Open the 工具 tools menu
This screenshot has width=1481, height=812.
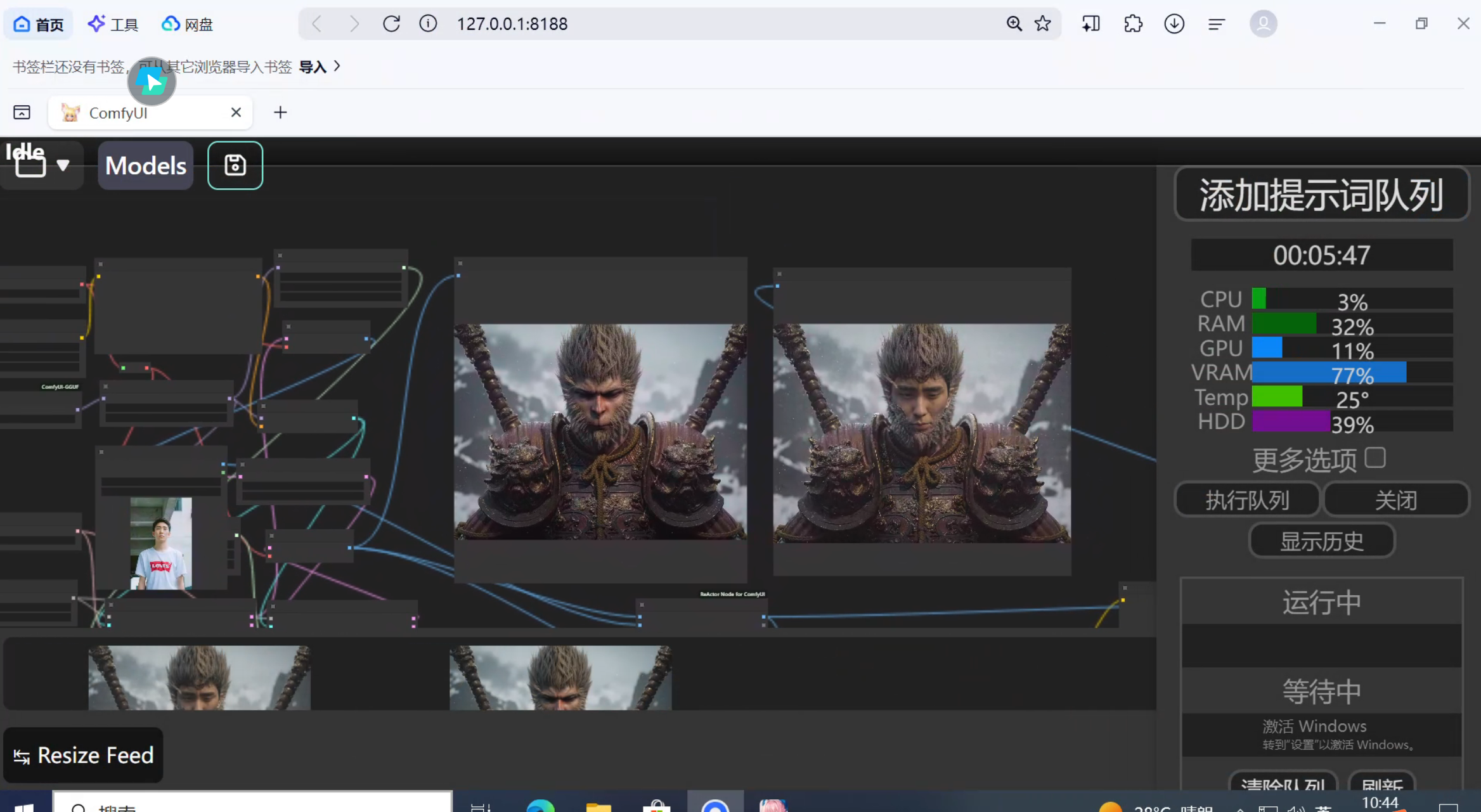pyautogui.click(x=113, y=24)
